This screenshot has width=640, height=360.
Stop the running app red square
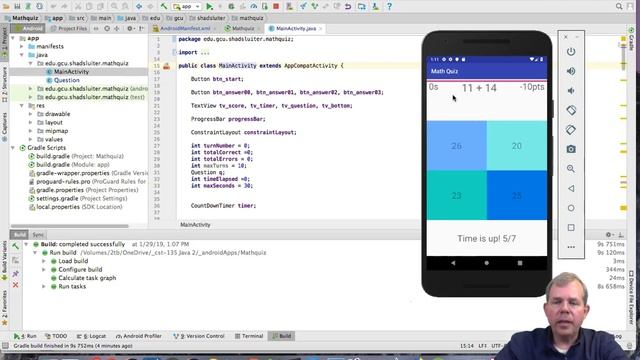(276, 7)
